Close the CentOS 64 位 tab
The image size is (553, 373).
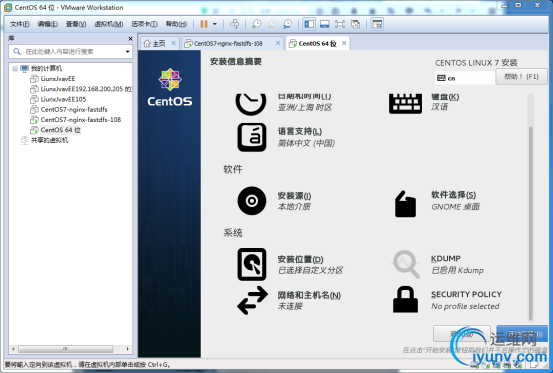(x=344, y=43)
